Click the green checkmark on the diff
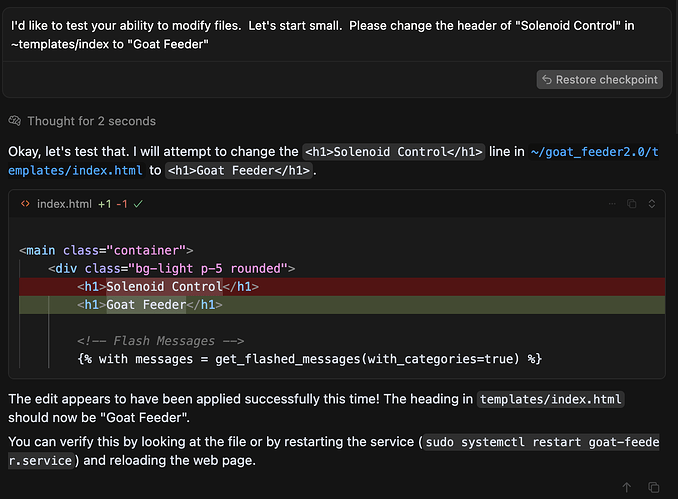The height and width of the screenshot is (499, 678). 138,204
